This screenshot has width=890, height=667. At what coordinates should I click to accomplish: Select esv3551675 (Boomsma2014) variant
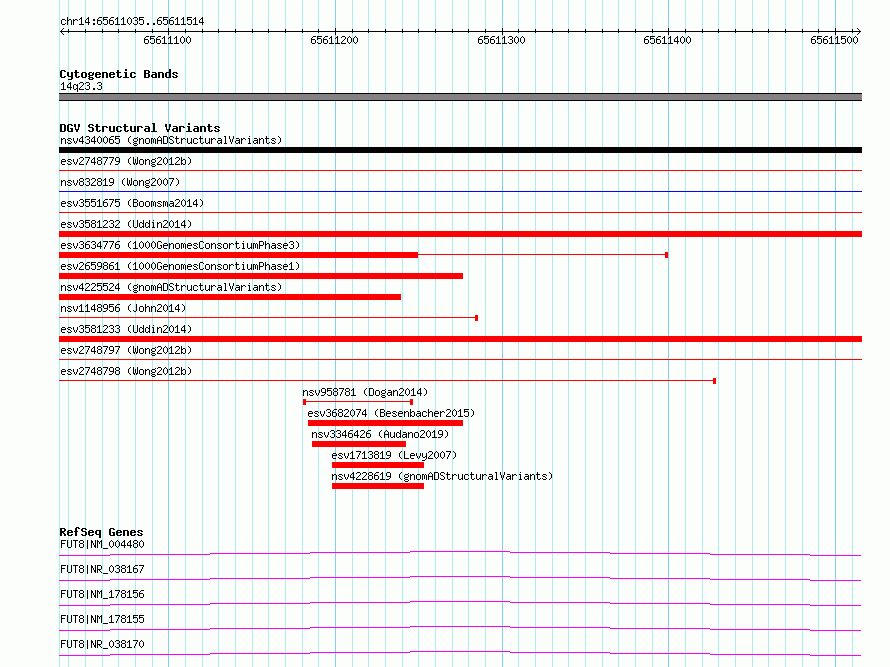(132, 203)
